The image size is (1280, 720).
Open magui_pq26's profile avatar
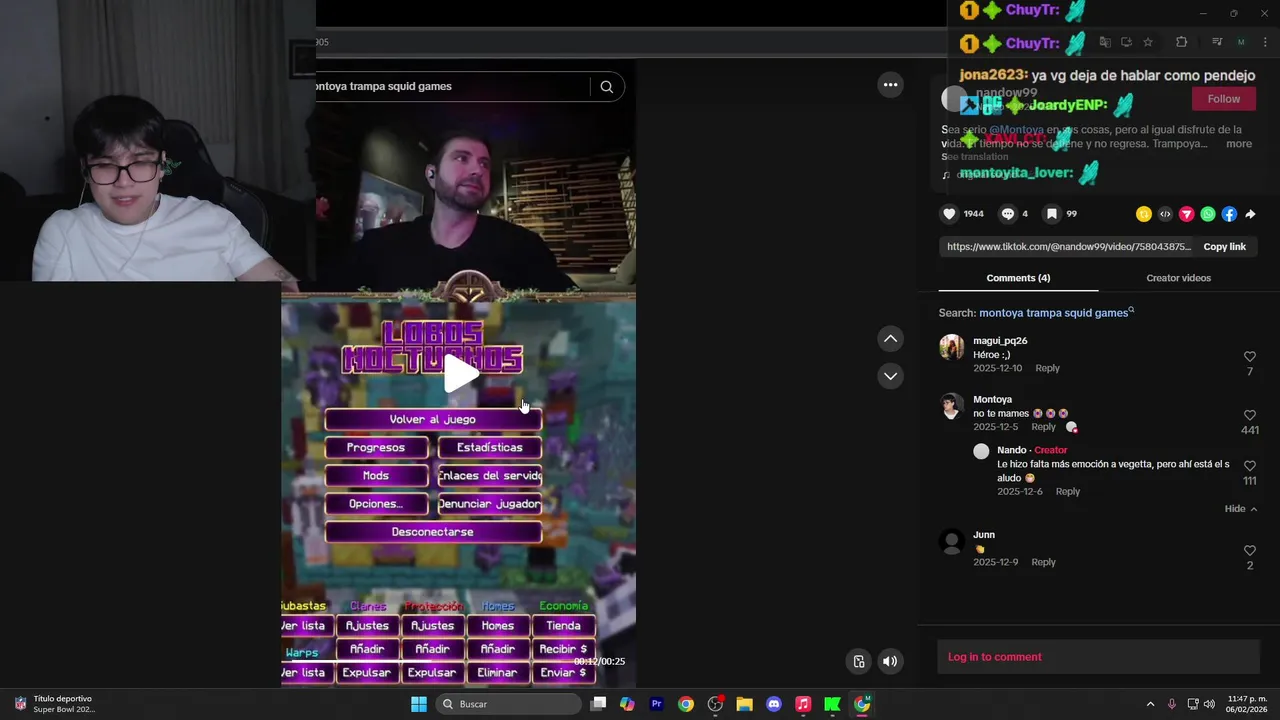pyautogui.click(x=952, y=347)
